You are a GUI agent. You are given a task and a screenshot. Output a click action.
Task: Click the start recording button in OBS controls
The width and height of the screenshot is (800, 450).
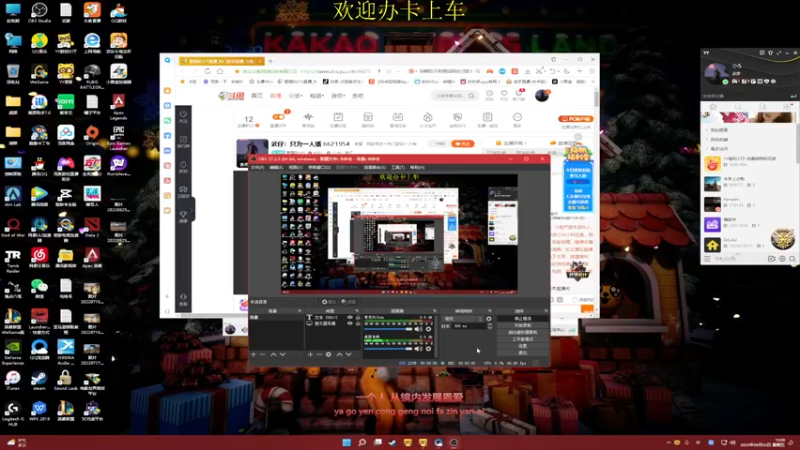pos(522,326)
